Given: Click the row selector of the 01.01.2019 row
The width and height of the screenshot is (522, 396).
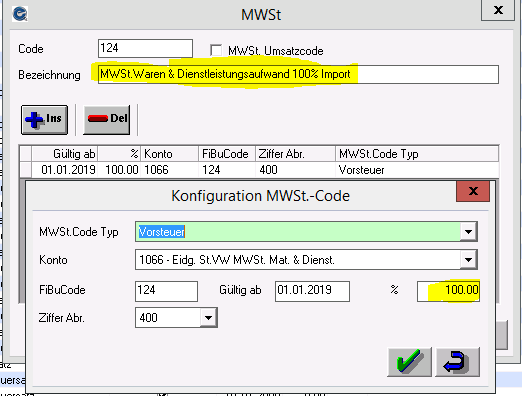Looking at the screenshot, I should pyautogui.click(x=25, y=170).
